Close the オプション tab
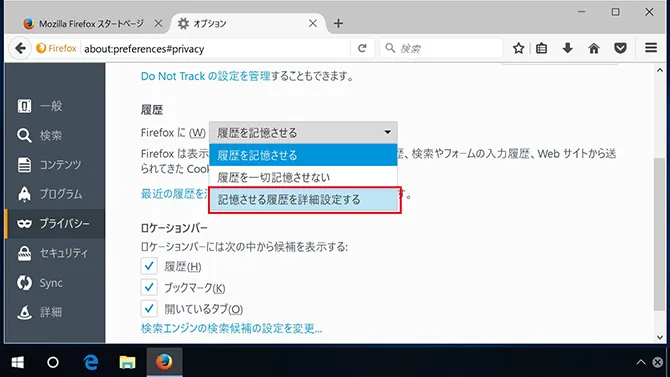Viewport: 670px width, 377px height. click(313, 24)
